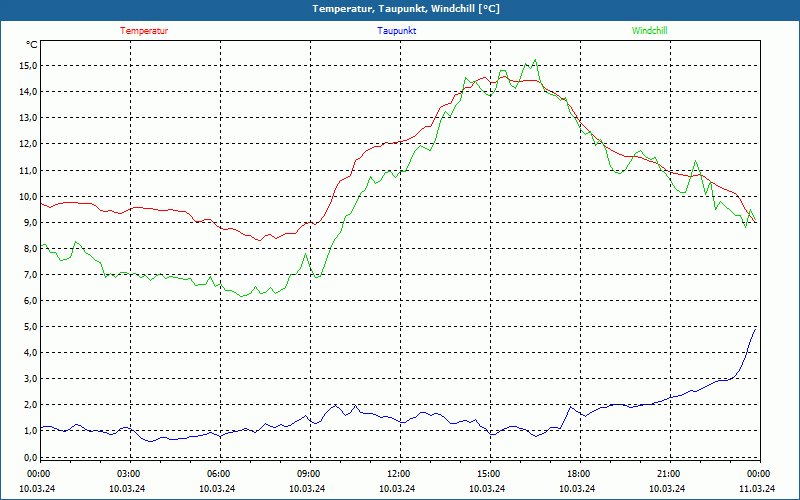This screenshot has width=800, height=500.
Task: Click the 06:00 time label
Action: (219, 474)
